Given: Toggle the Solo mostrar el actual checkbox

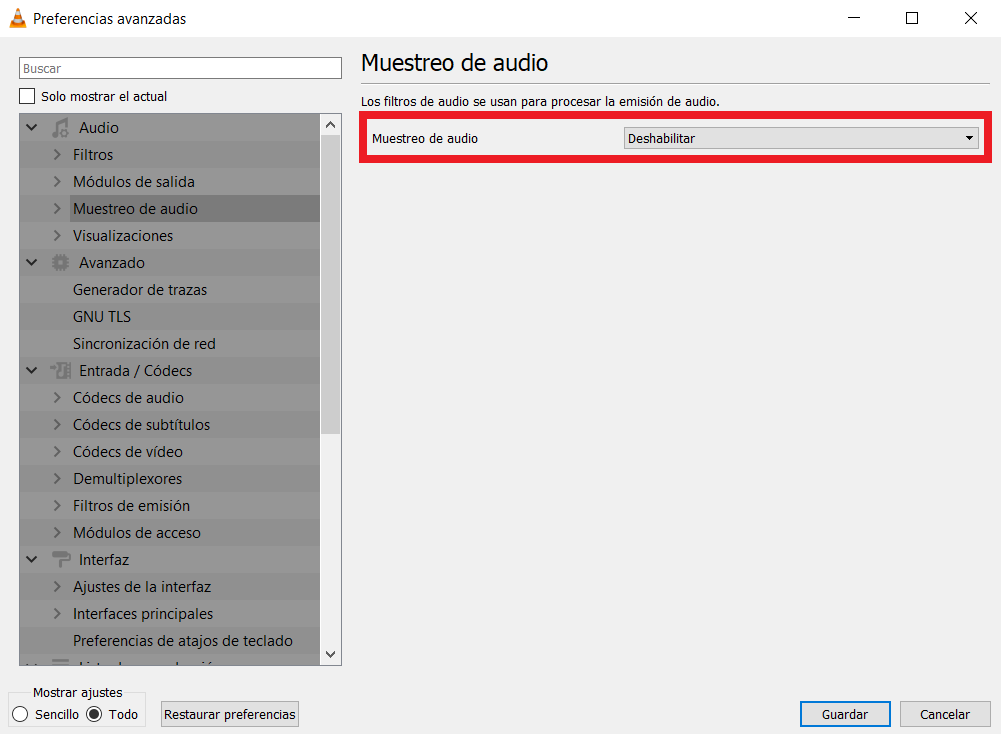Looking at the screenshot, I should click(27, 96).
